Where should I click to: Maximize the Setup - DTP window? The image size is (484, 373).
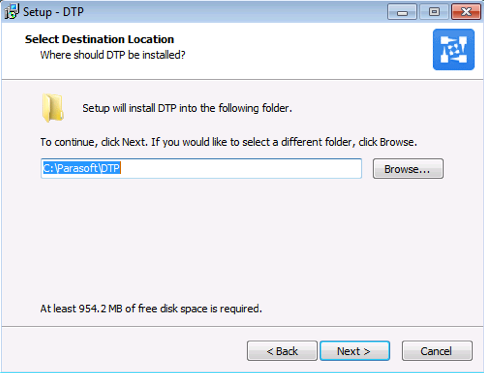point(434,12)
